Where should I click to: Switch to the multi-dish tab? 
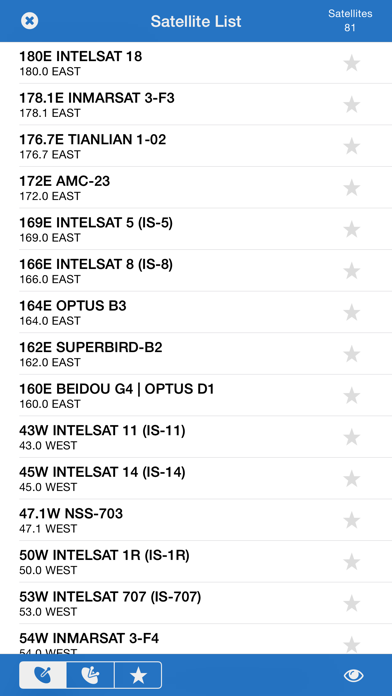point(91,675)
